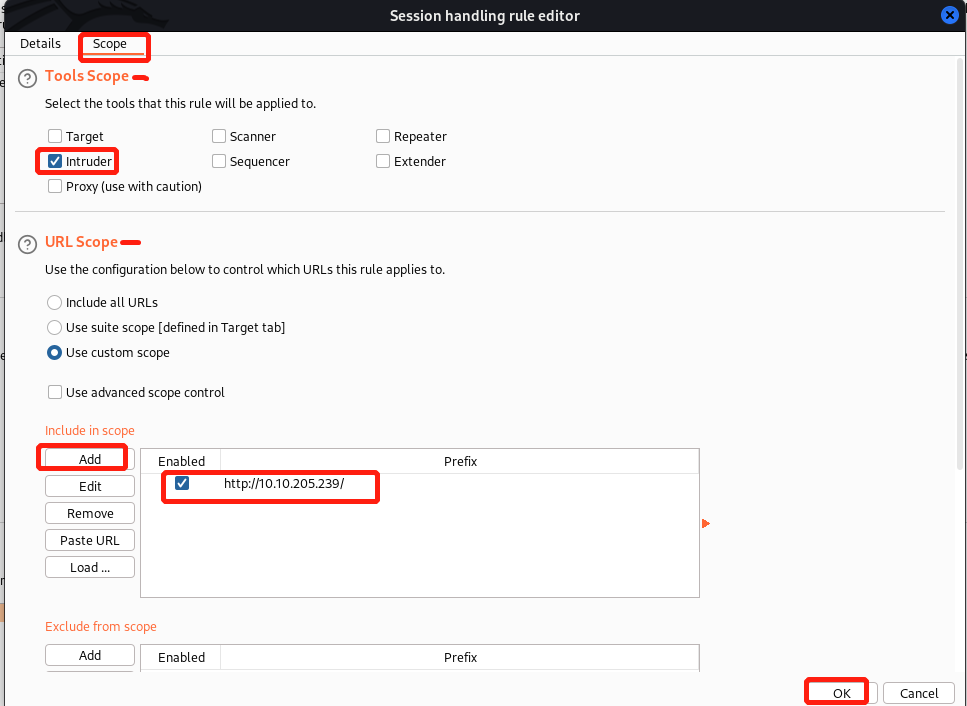Click the Paste URL button
Viewport: 967px width, 706px height.
pos(90,540)
